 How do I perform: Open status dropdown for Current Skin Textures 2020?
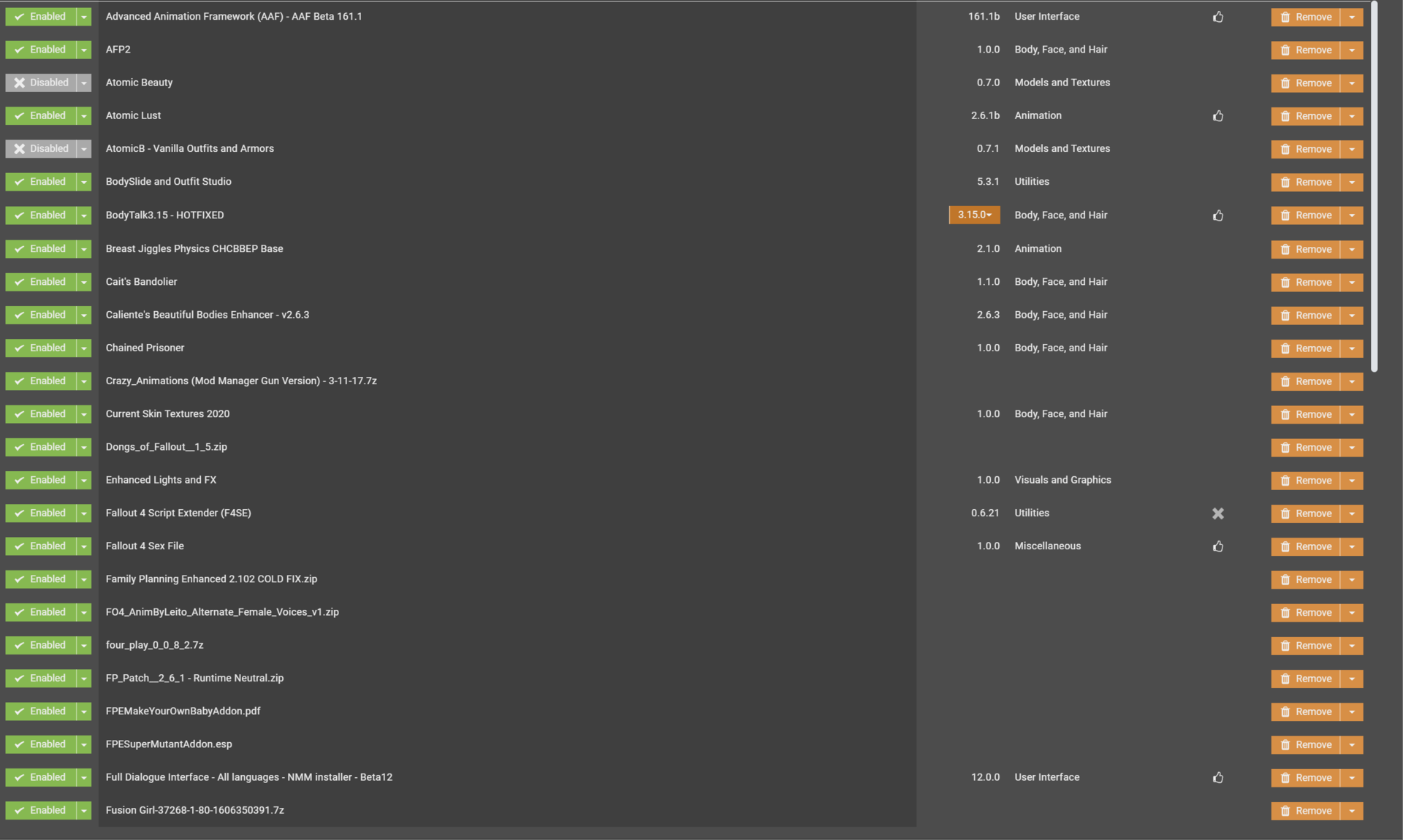[84, 414]
